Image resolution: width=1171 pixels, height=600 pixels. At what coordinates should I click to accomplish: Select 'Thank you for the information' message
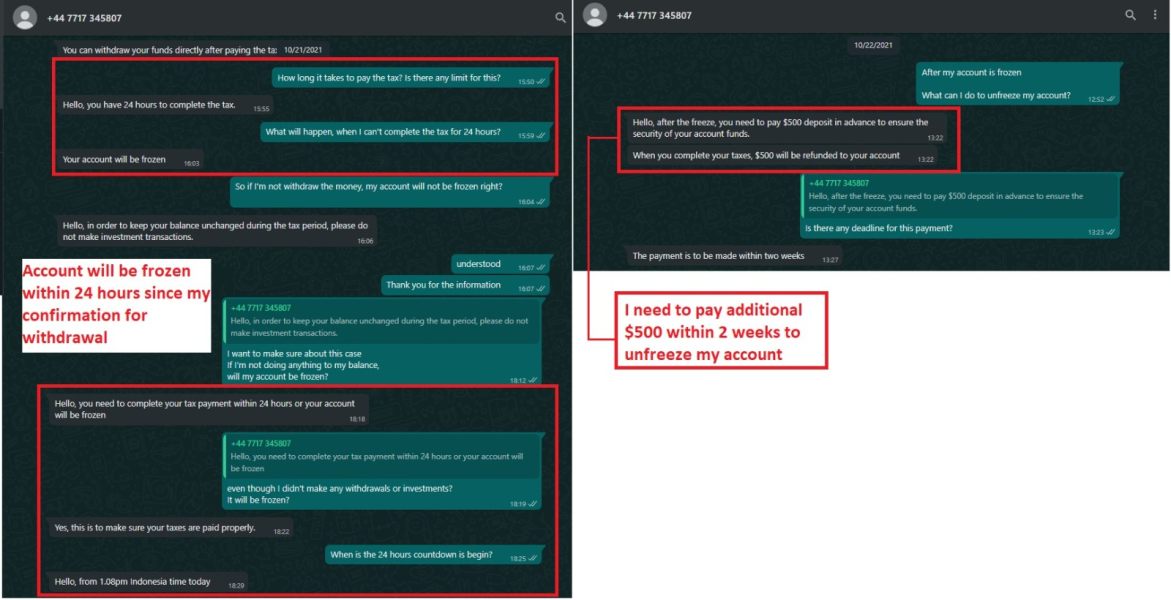(x=465, y=285)
